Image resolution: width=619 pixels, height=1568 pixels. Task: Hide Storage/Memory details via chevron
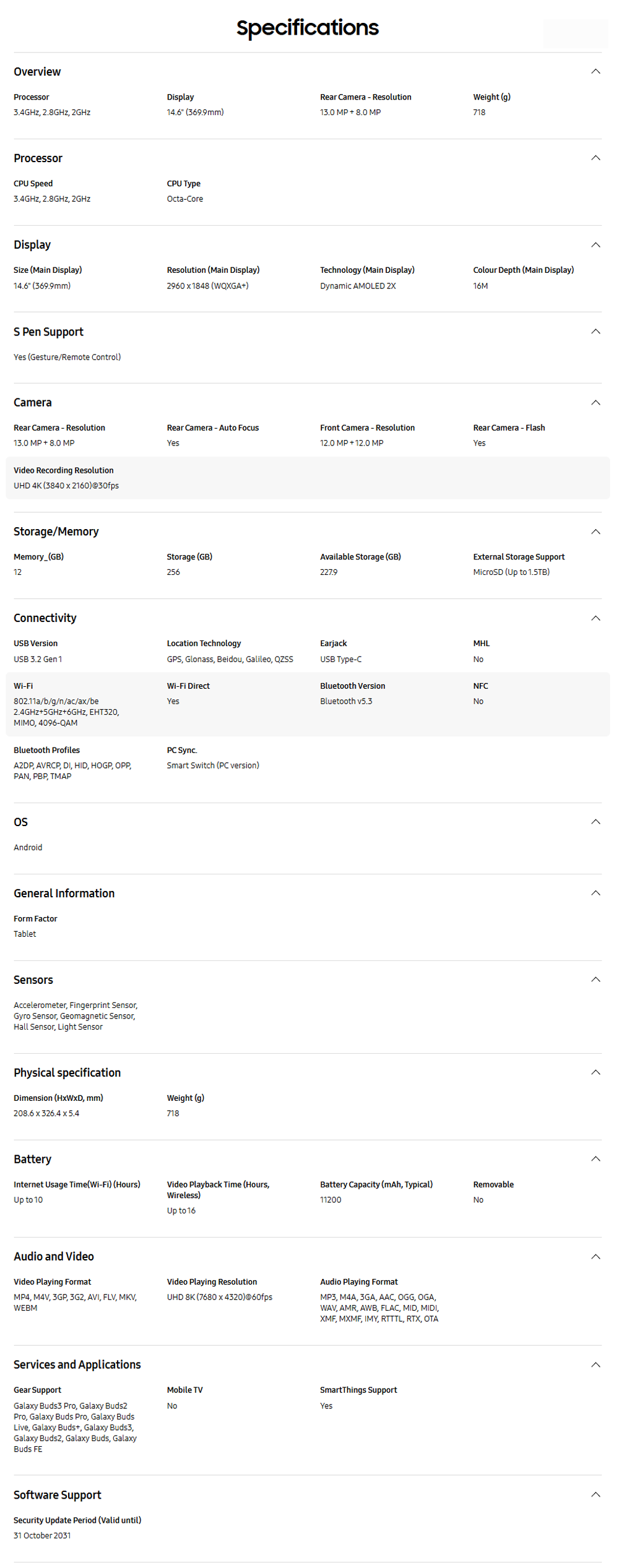(x=595, y=532)
